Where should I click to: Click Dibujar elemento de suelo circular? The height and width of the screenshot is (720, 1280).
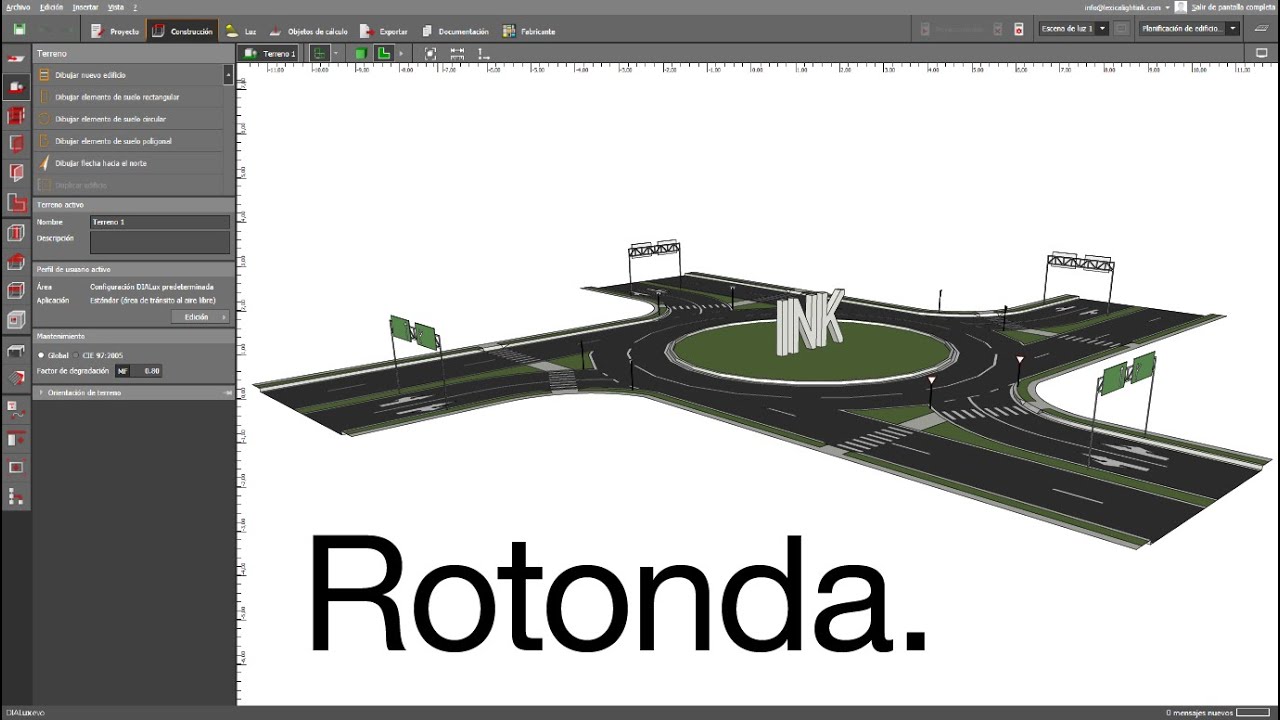[130, 119]
